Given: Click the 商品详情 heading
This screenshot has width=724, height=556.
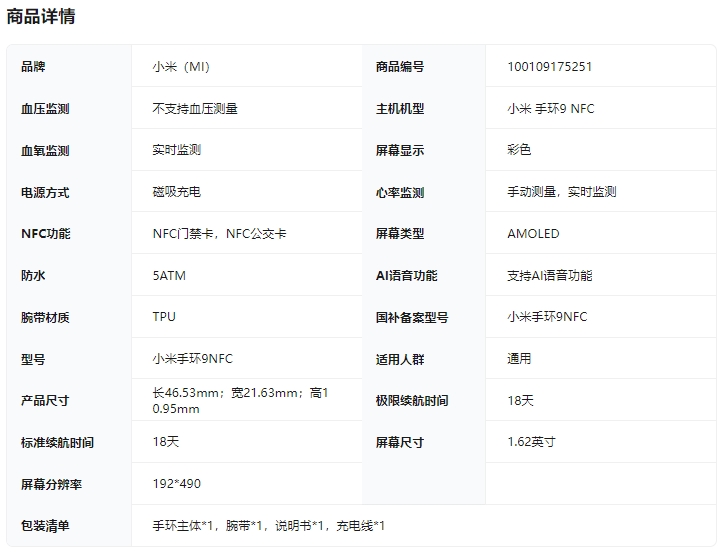Looking at the screenshot, I should click(41, 17).
